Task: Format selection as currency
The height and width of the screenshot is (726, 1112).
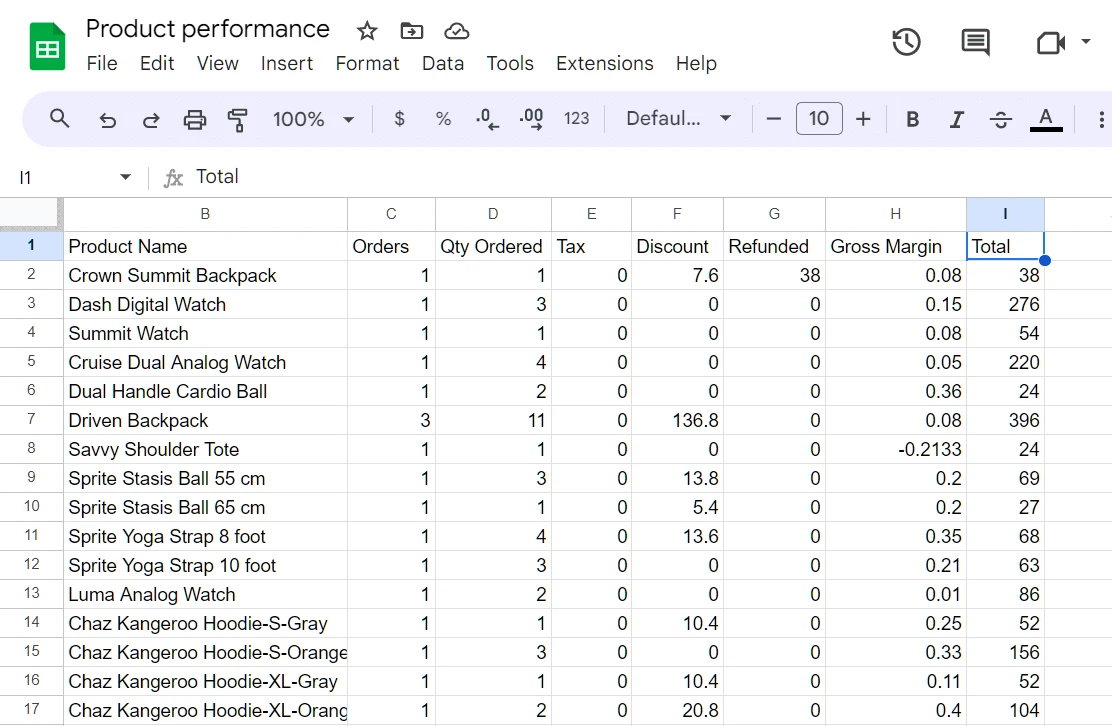Action: (x=398, y=118)
